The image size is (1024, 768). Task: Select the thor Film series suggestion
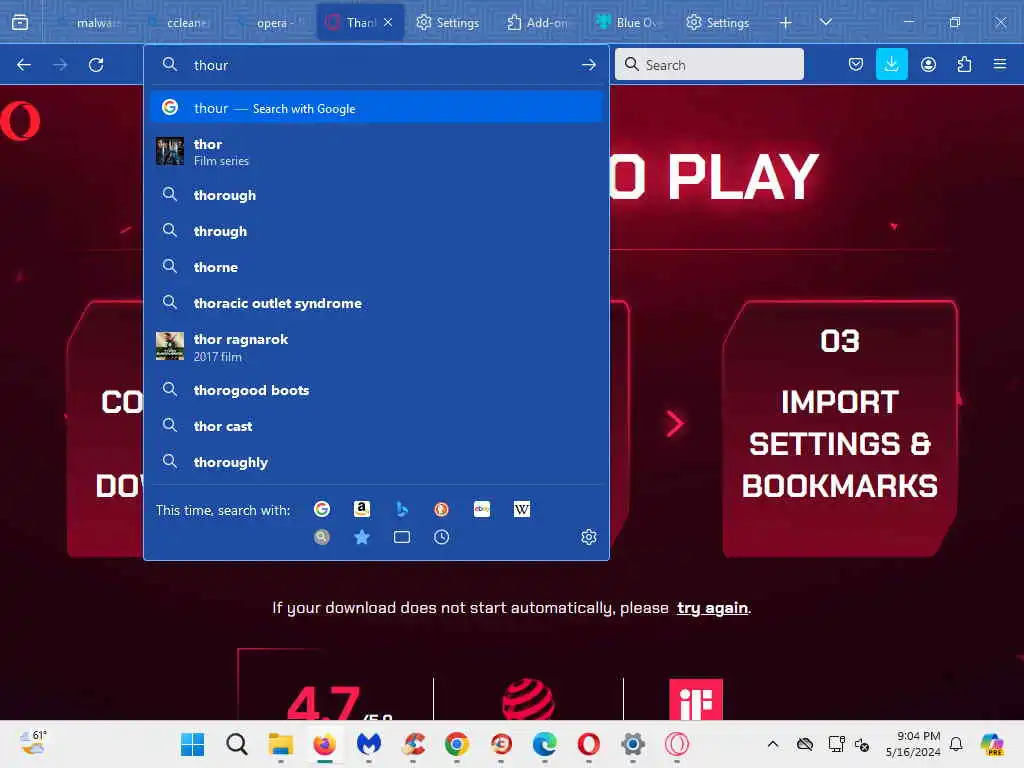point(376,152)
